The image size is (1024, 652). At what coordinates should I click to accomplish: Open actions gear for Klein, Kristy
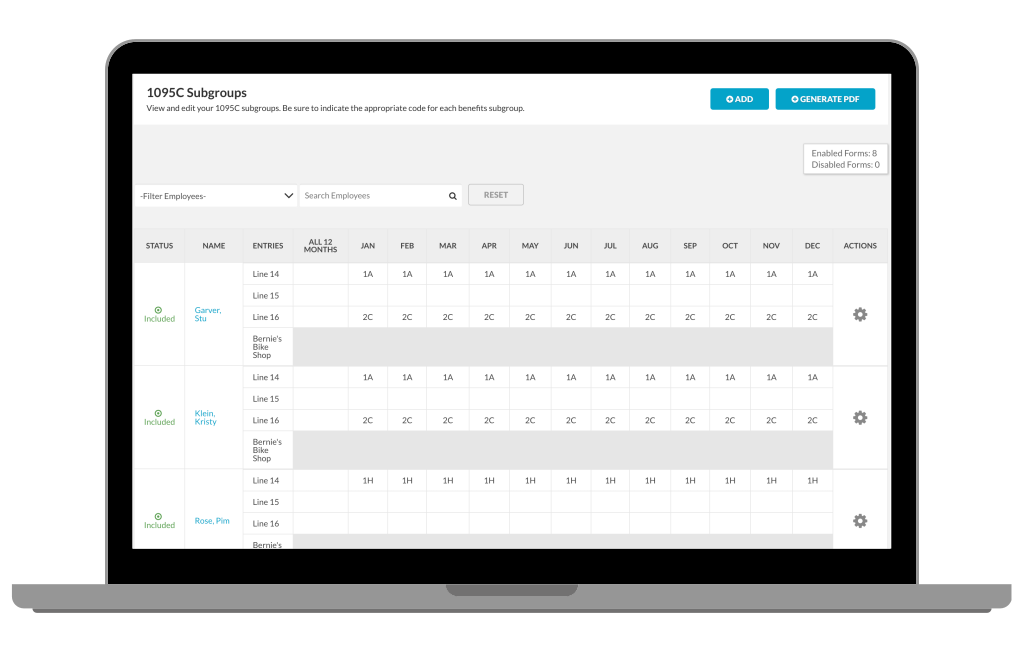[859, 417]
